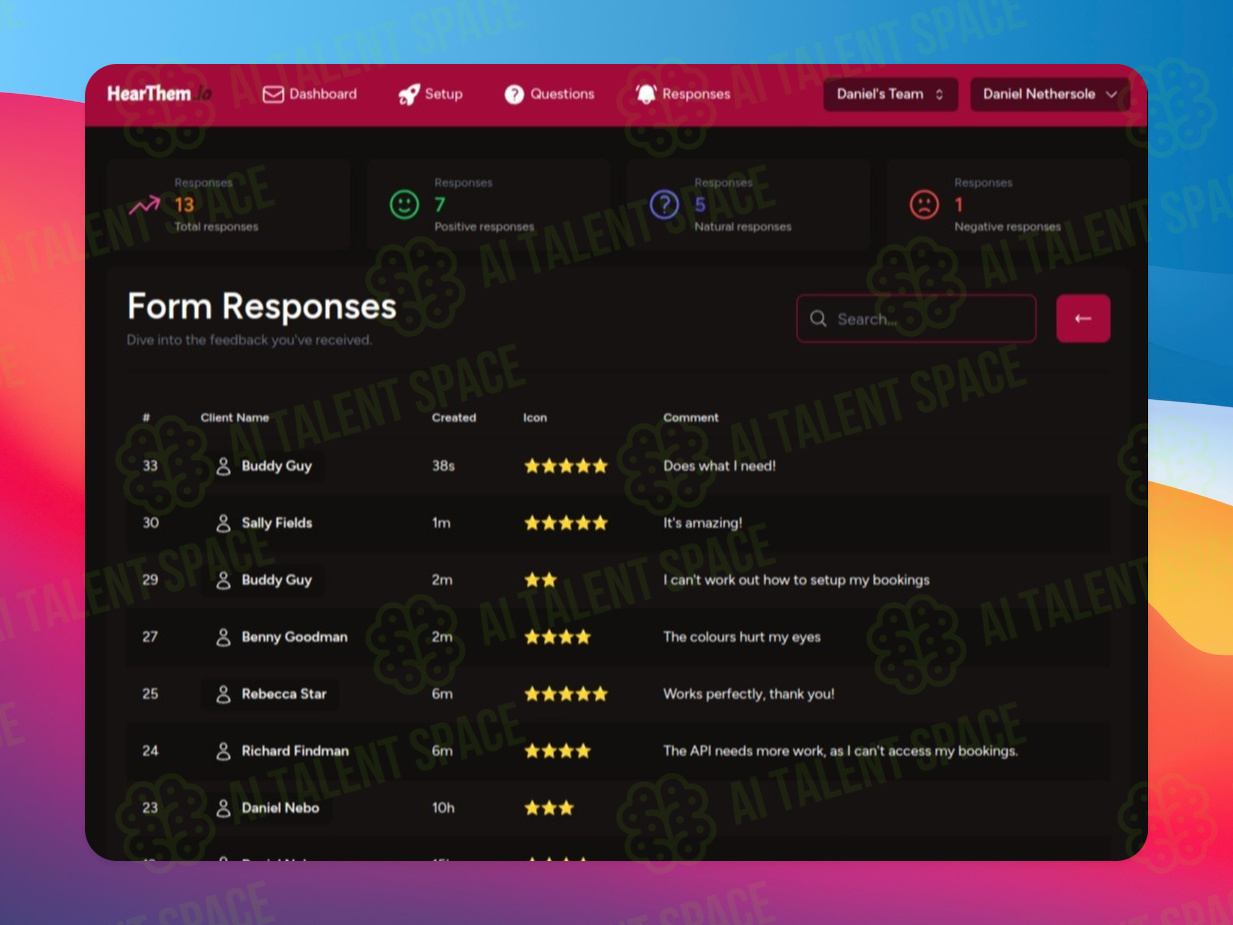Image resolution: width=1233 pixels, height=925 pixels.
Task: Click the 7 positive responses value
Action: (440, 205)
